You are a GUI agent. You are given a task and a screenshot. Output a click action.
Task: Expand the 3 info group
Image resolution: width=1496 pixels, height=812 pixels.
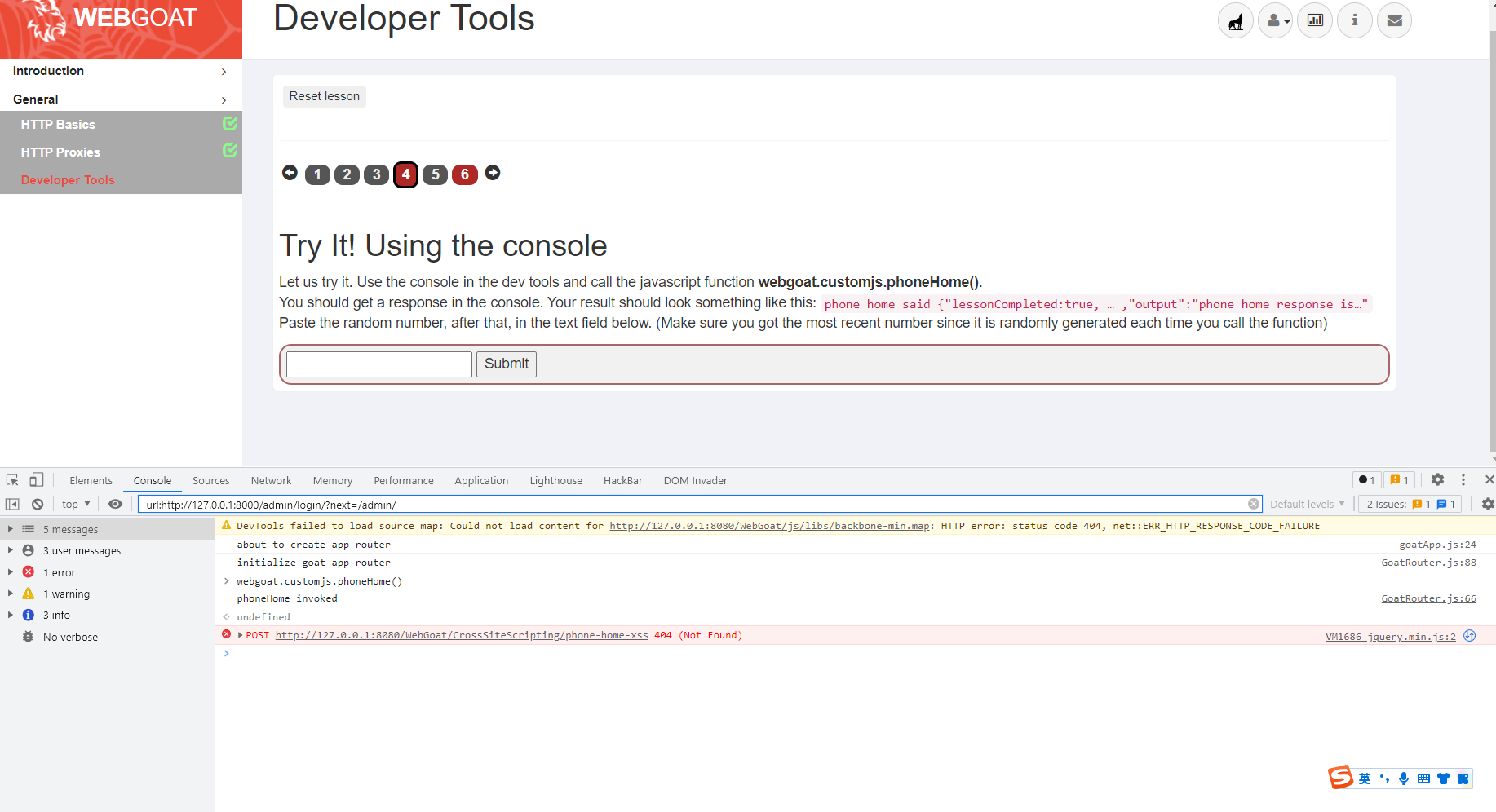point(11,615)
